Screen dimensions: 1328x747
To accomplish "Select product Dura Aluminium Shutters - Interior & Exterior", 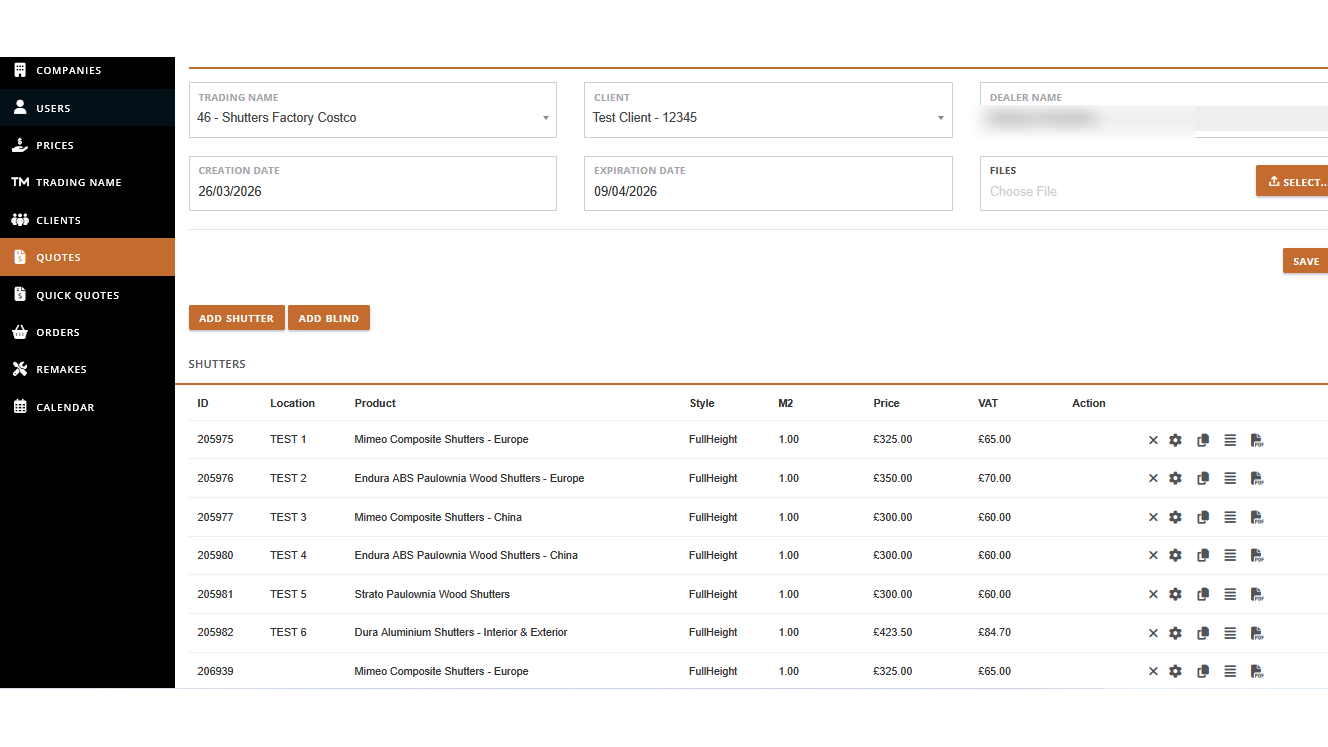I will 461,633.
